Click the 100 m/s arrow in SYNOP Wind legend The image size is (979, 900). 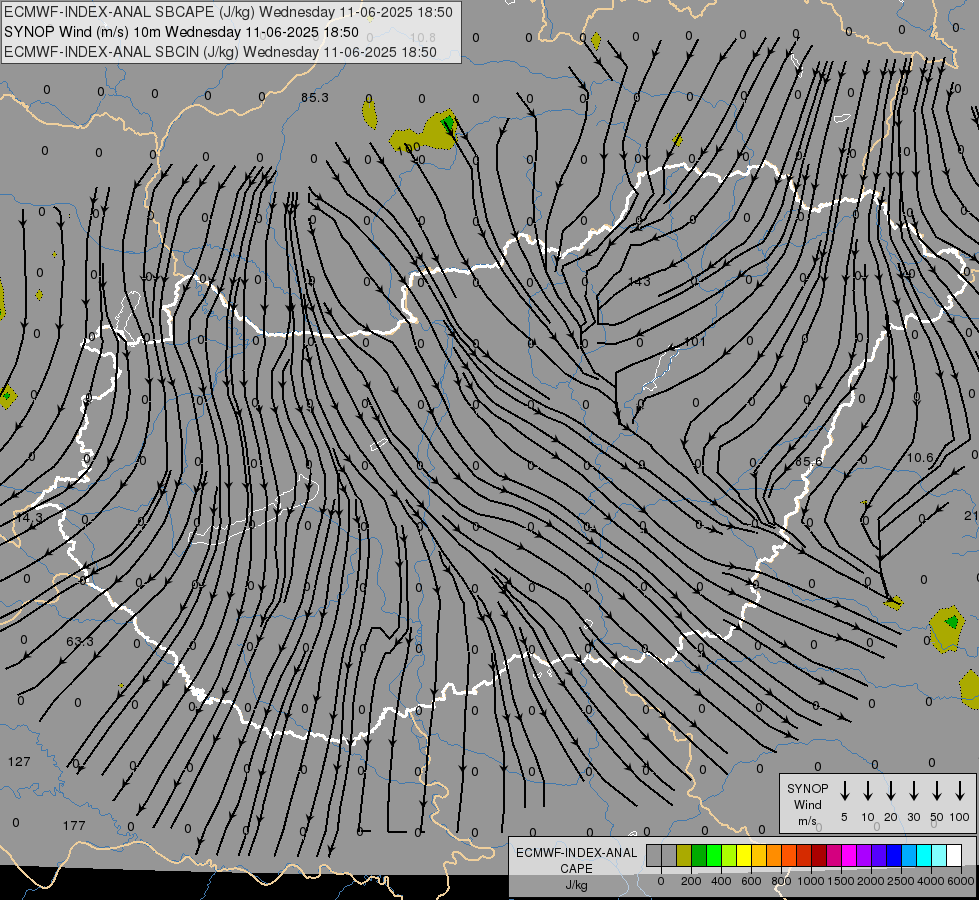(960, 791)
